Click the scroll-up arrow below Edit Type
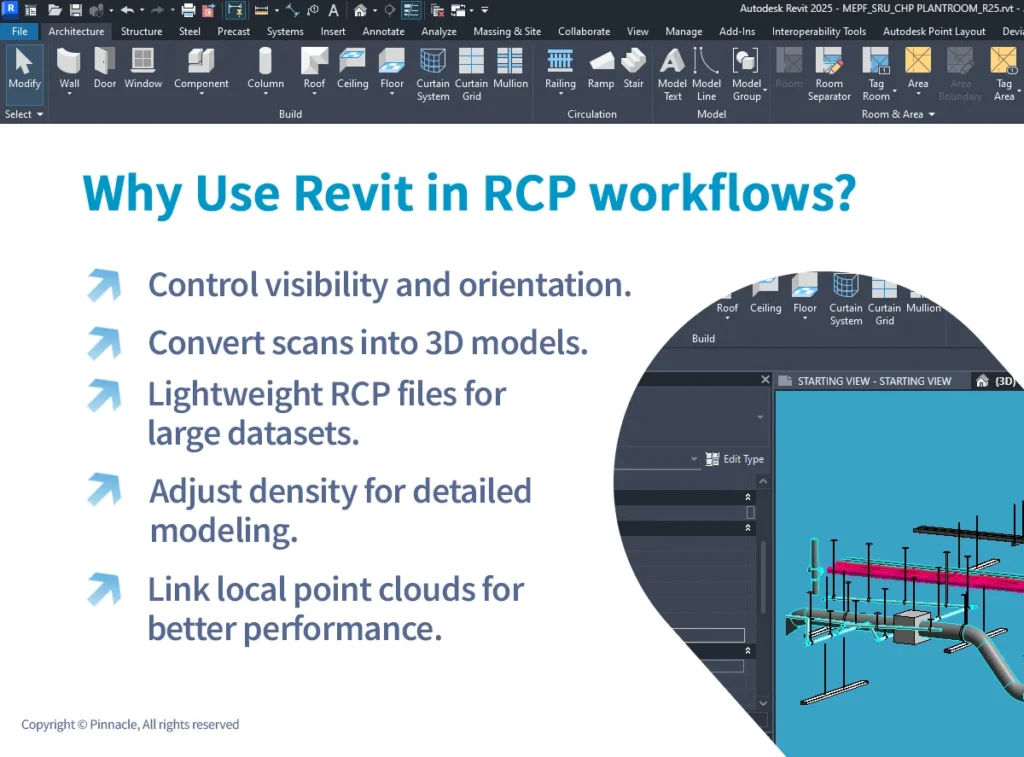1024x757 pixels. (x=763, y=481)
